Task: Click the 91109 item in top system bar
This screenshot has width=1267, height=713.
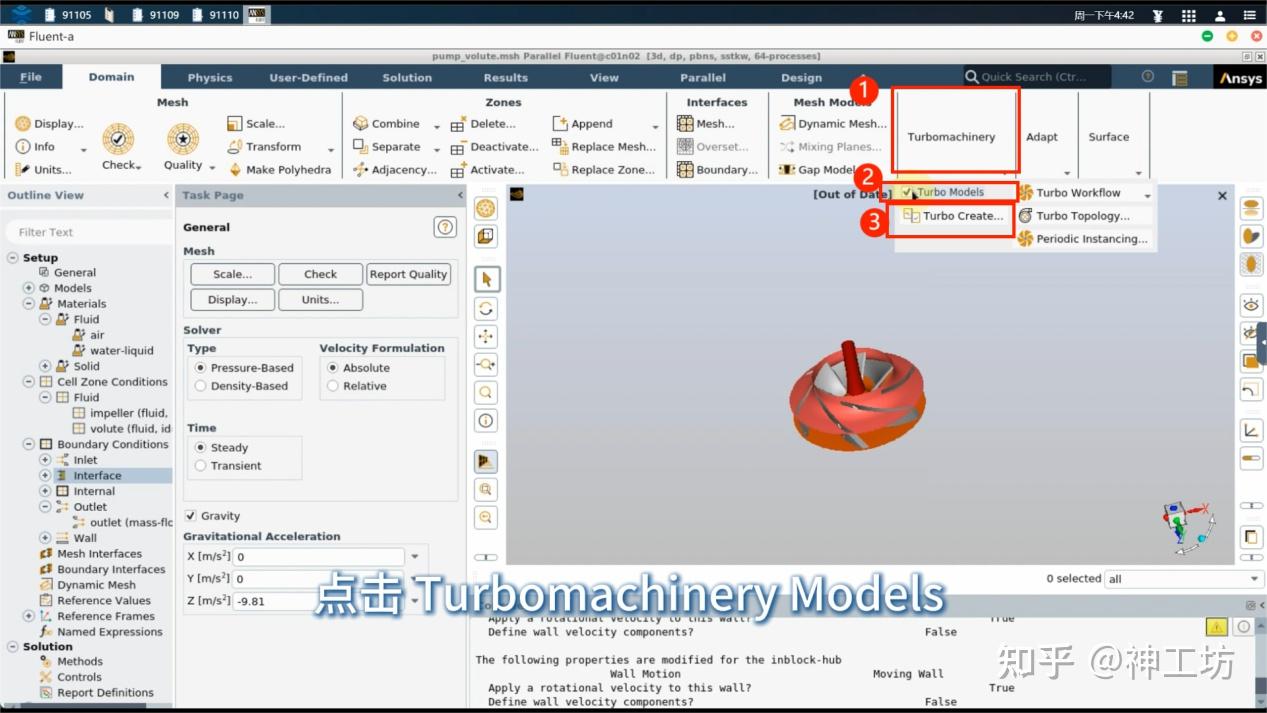Action: (x=156, y=15)
